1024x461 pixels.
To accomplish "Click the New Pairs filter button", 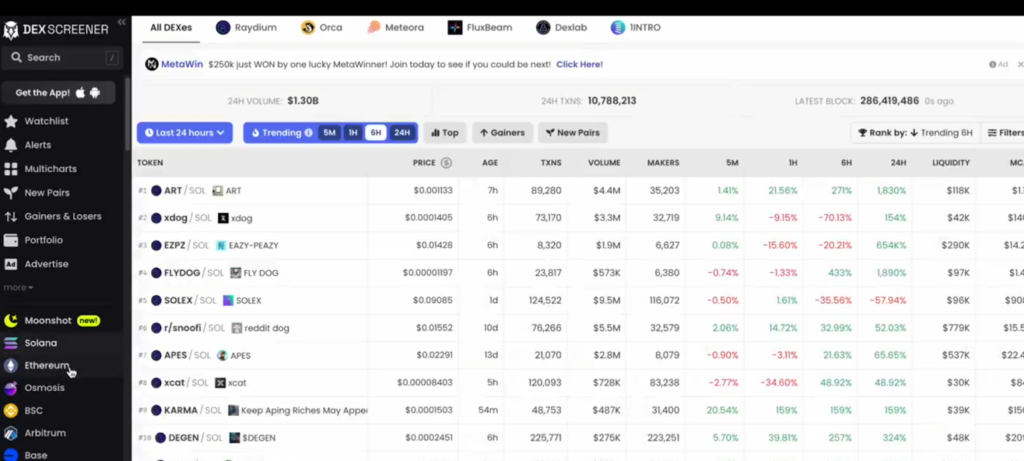I will (x=572, y=133).
